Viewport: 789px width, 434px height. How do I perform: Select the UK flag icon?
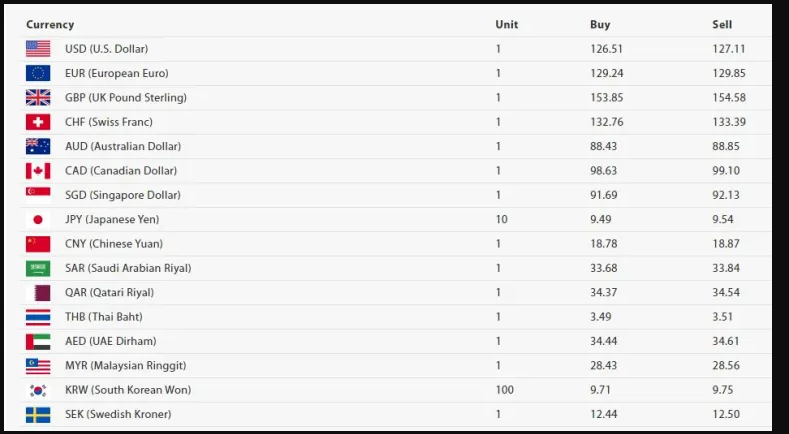point(38,98)
